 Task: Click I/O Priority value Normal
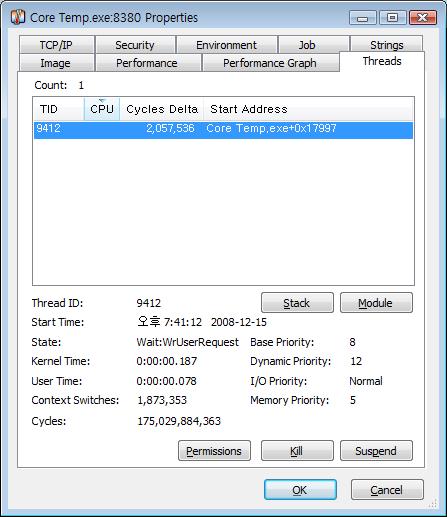pos(366,381)
